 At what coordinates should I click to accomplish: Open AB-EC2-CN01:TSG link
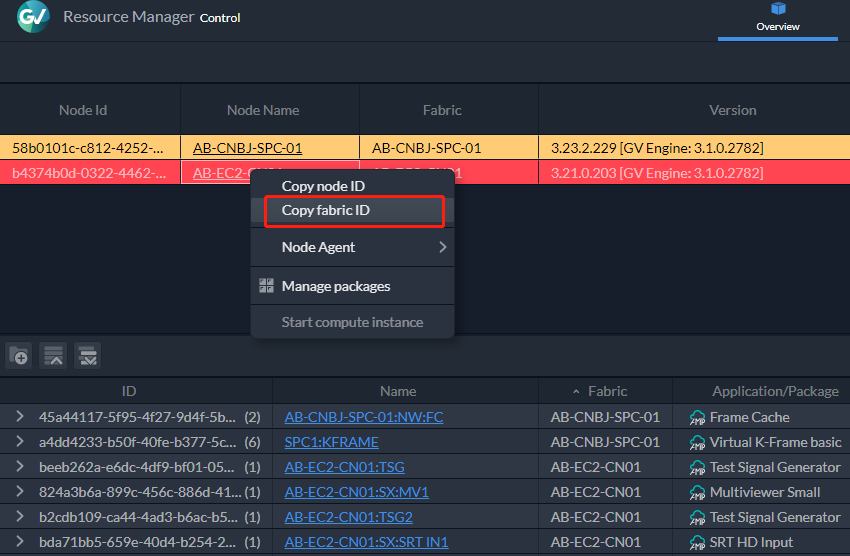pyautogui.click(x=344, y=467)
